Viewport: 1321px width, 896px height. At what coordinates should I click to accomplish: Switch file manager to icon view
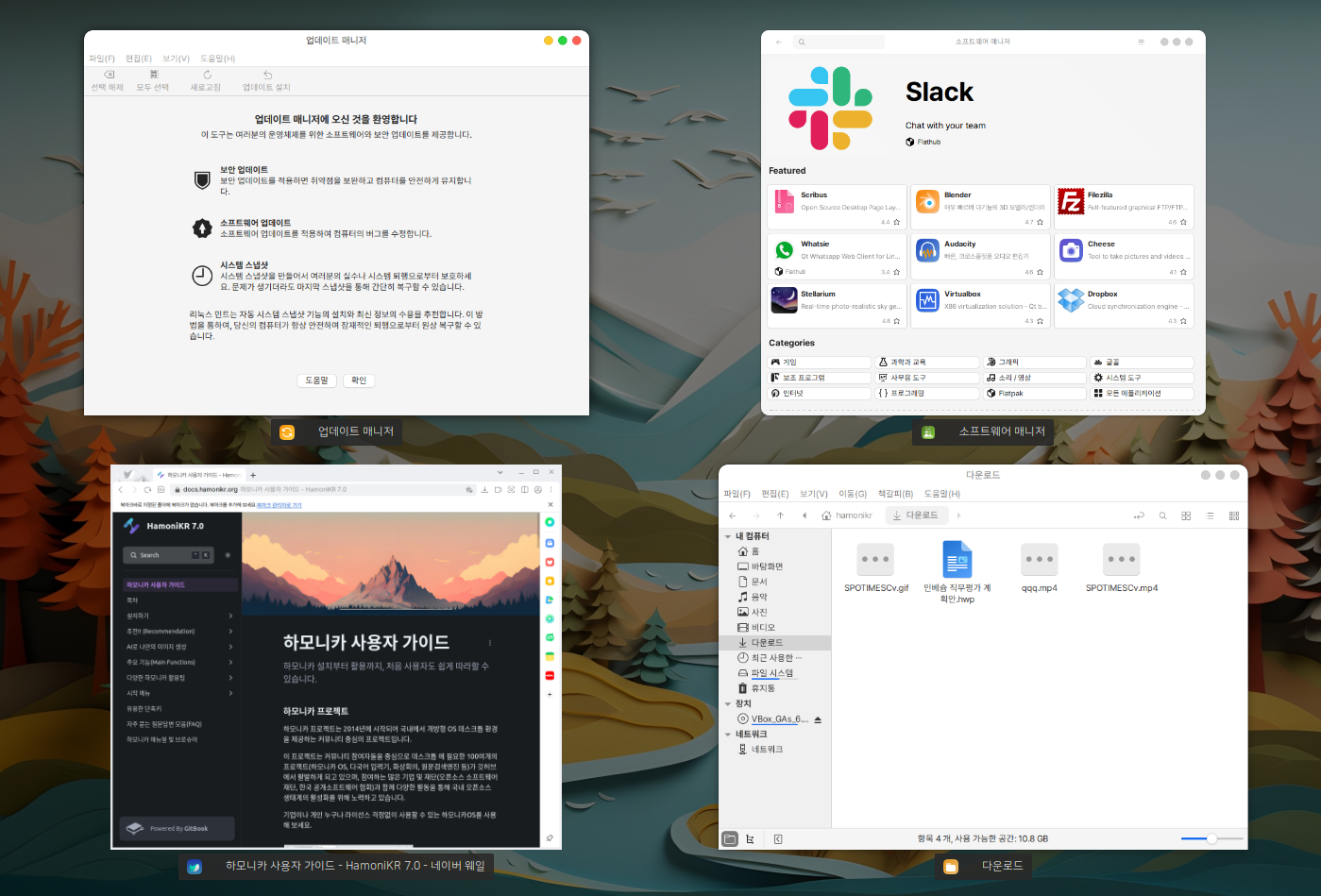[x=1186, y=516]
